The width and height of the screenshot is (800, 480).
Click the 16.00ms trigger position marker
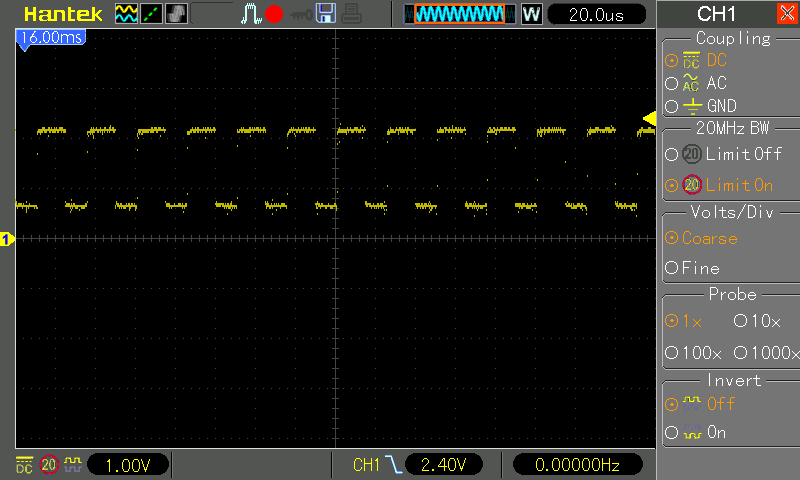[x=51, y=39]
